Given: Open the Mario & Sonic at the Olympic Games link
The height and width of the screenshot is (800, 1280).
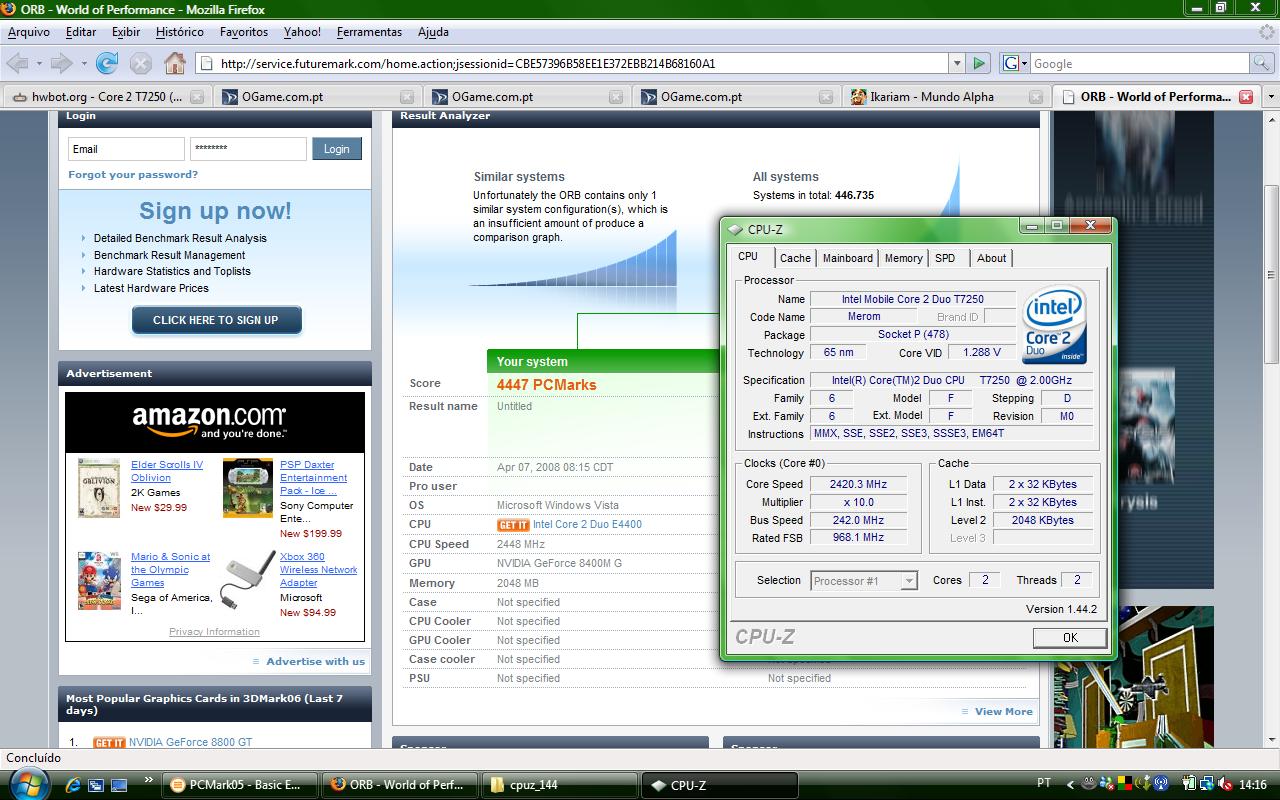Looking at the screenshot, I should pos(171,569).
